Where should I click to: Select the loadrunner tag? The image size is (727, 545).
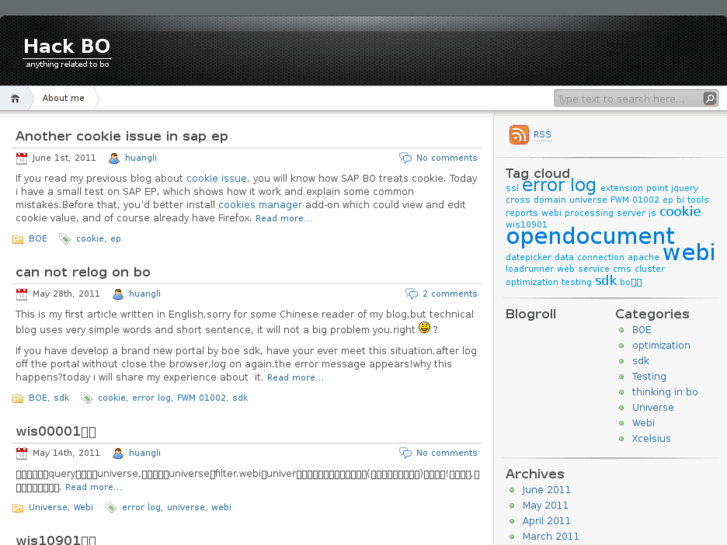coord(529,269)
